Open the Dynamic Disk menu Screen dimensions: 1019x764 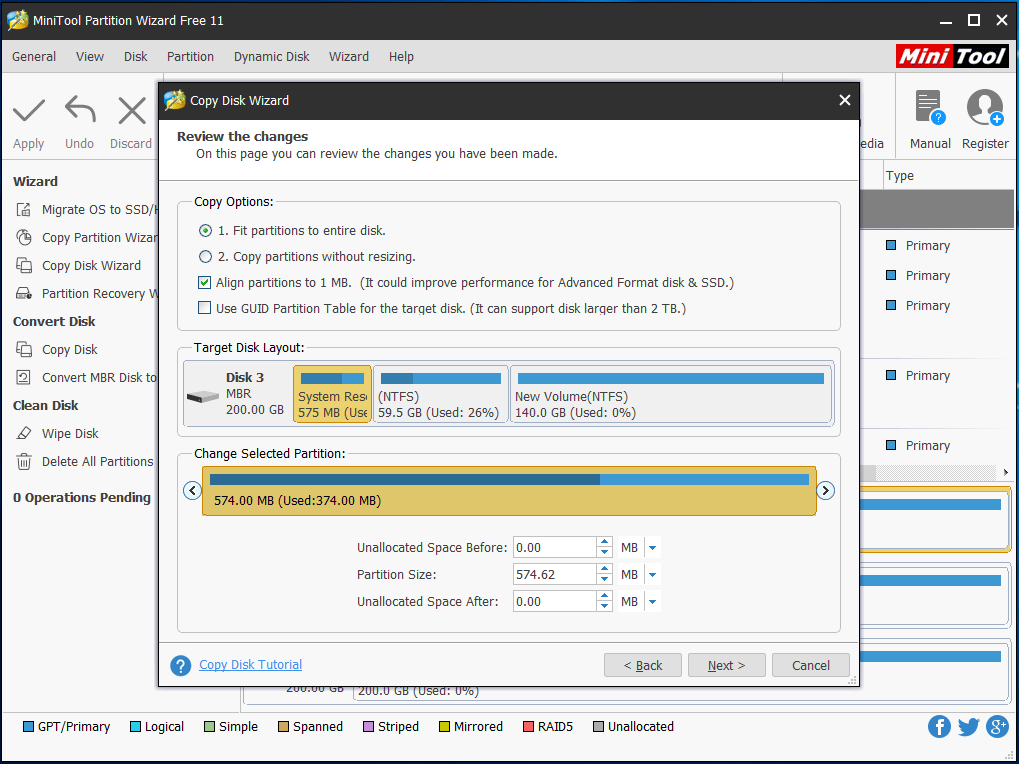pyautogui.click(x=271, y=57)
